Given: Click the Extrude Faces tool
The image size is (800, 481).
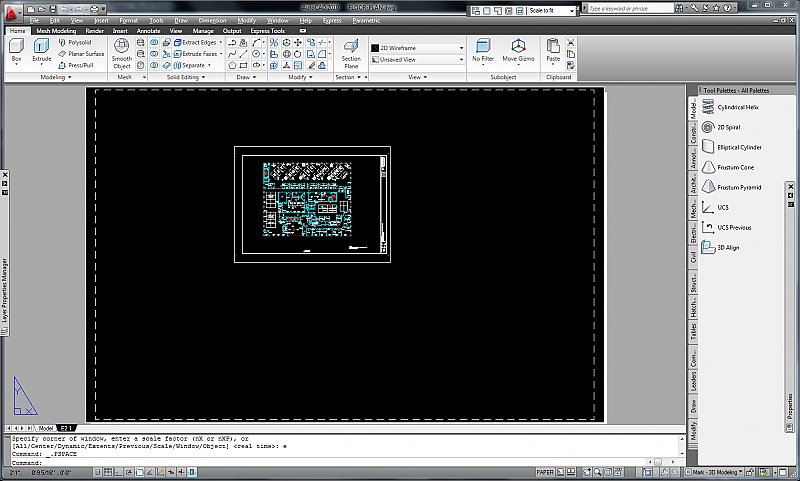Looking at the screenshot, I should 195,54.
